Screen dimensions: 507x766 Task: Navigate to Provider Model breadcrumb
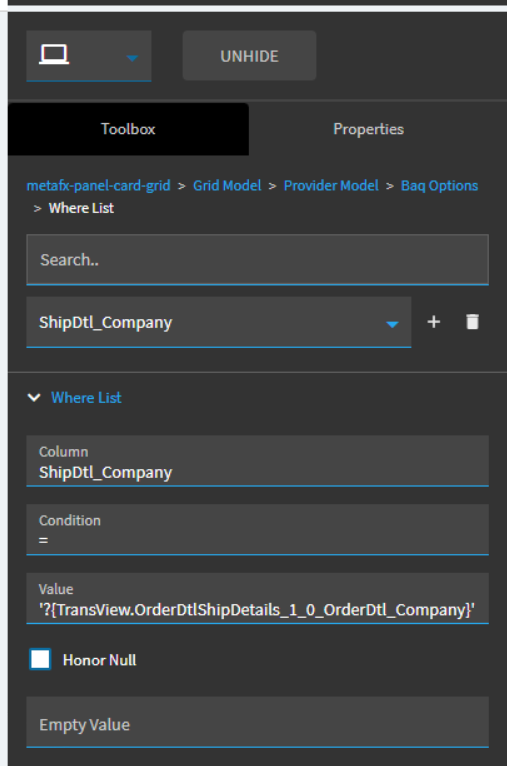(x=331, y=186)
